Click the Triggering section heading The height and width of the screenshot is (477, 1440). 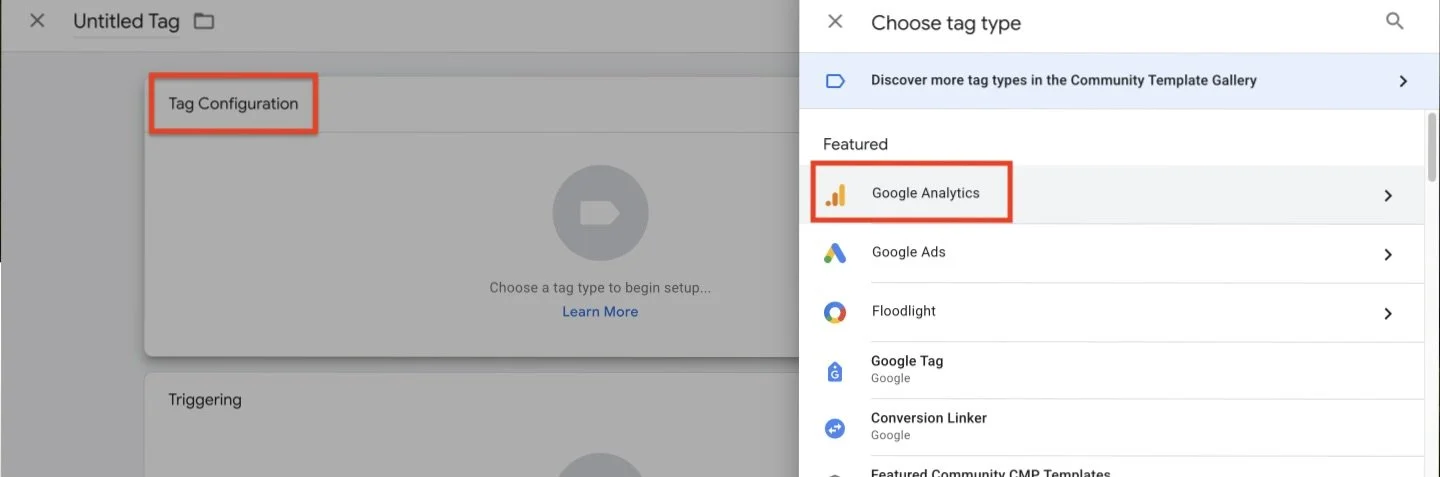(205, 400)
